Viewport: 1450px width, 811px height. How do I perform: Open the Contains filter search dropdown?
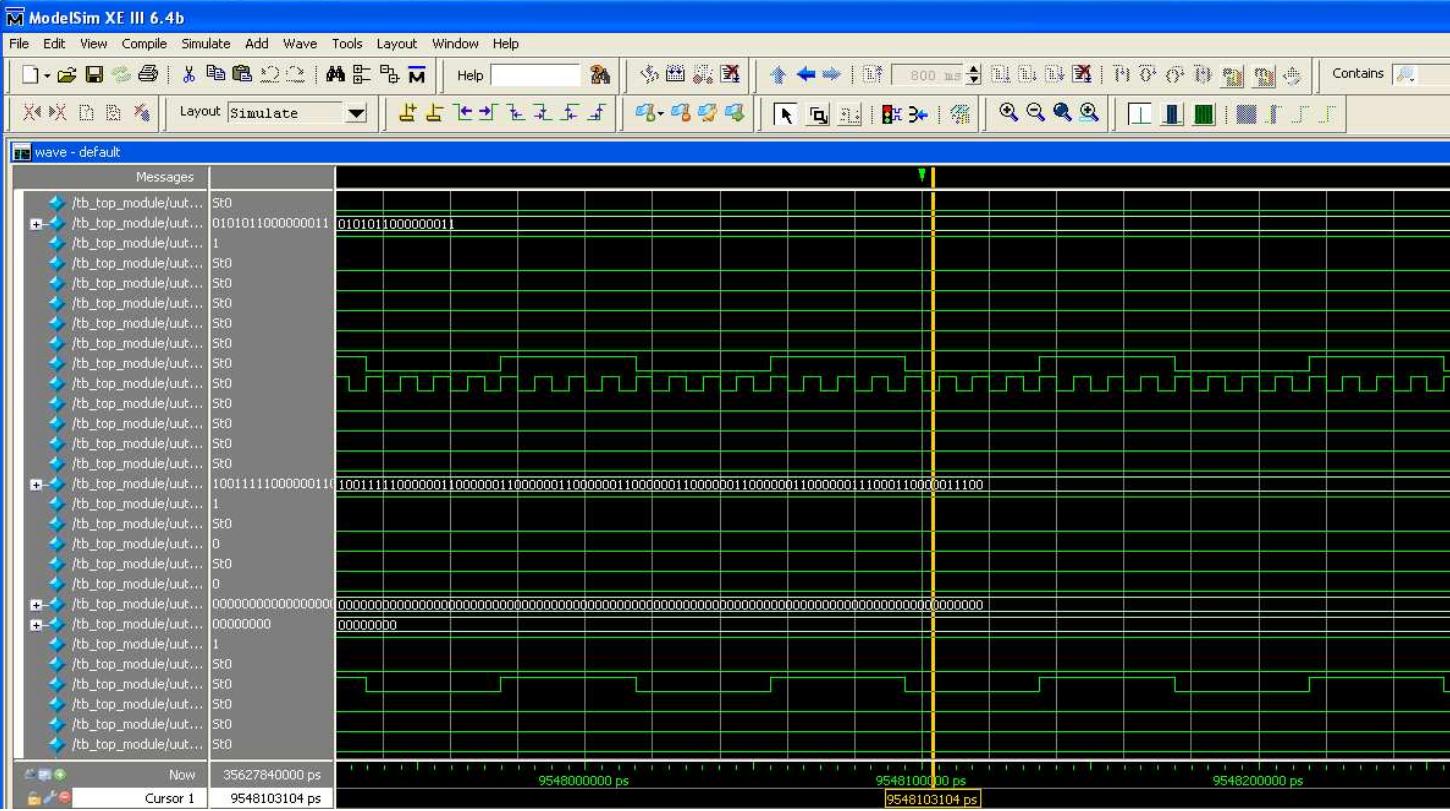tap(1407, 74)
